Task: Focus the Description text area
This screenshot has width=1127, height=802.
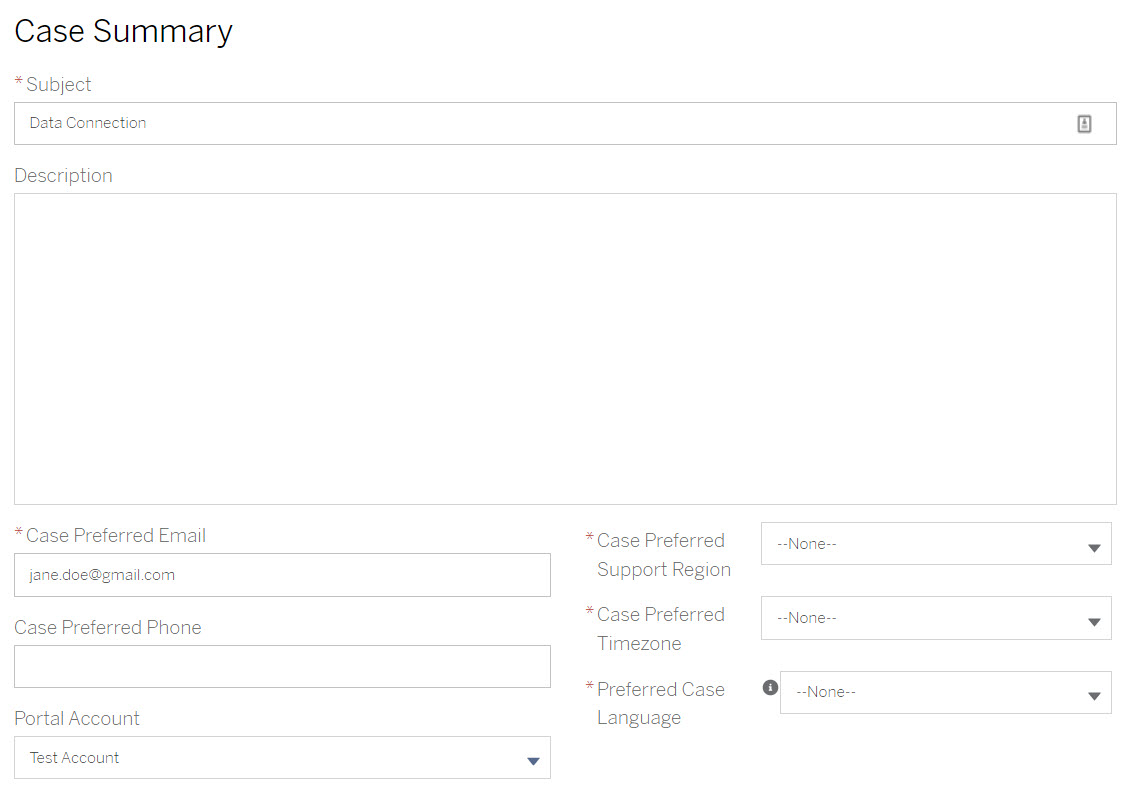Action: [565, 349]
